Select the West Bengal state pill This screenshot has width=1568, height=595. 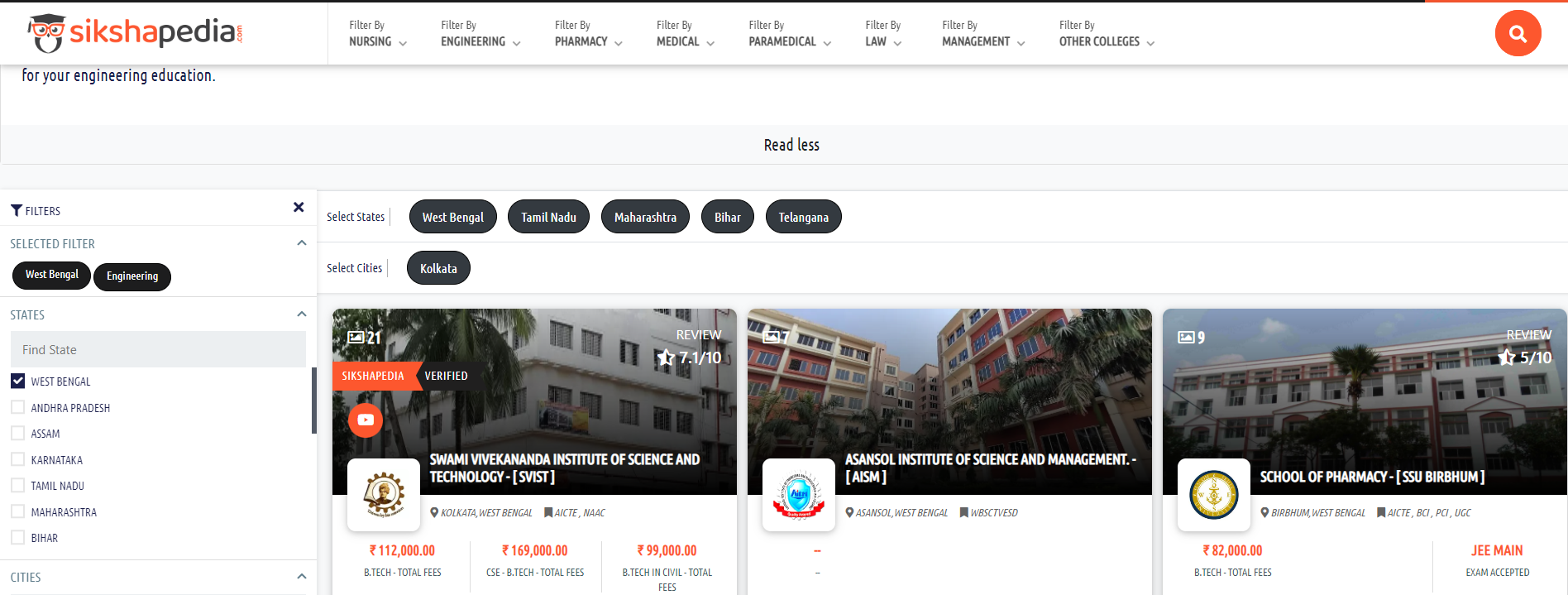point(453,217)
